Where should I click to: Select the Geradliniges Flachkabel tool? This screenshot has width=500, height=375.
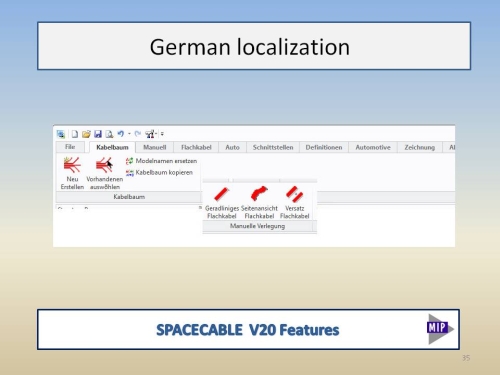click(222, 203)
